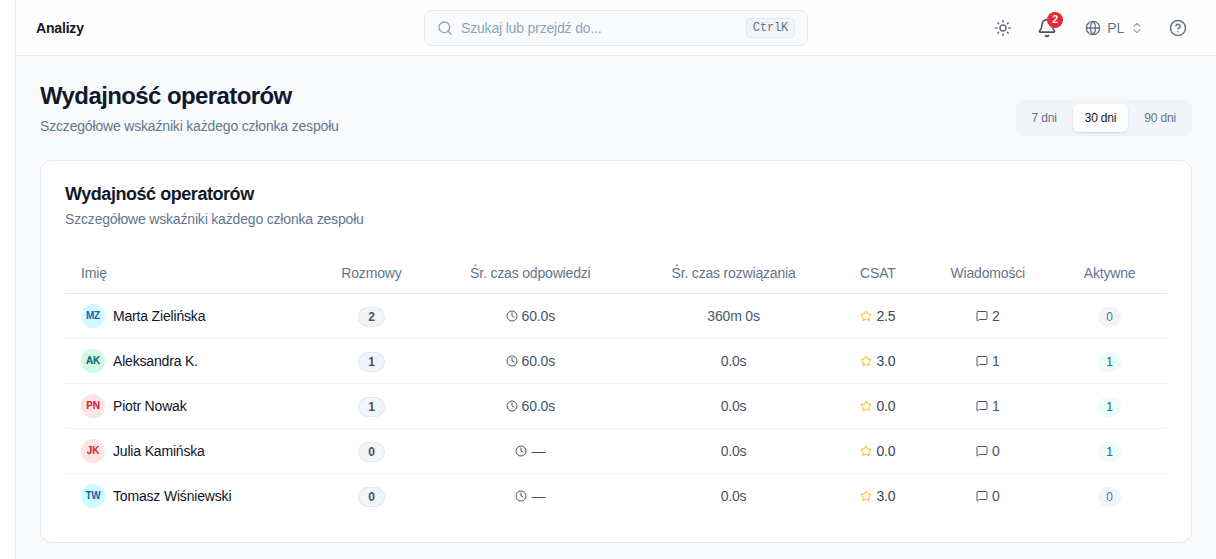The height and width of the screenshot is (559, 1216).
Task: Open the Analizy section title
Action: click(60, 28)
